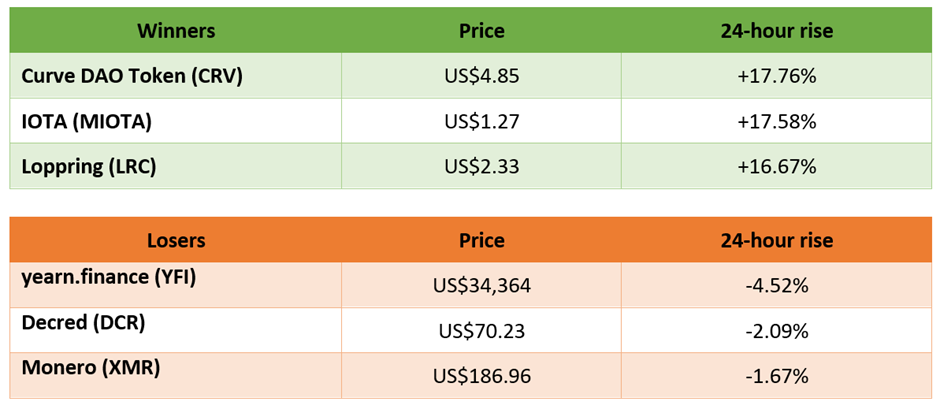Click the green 24-hour rise header
This screenshot has height=409, width=940.
point(777,31)
